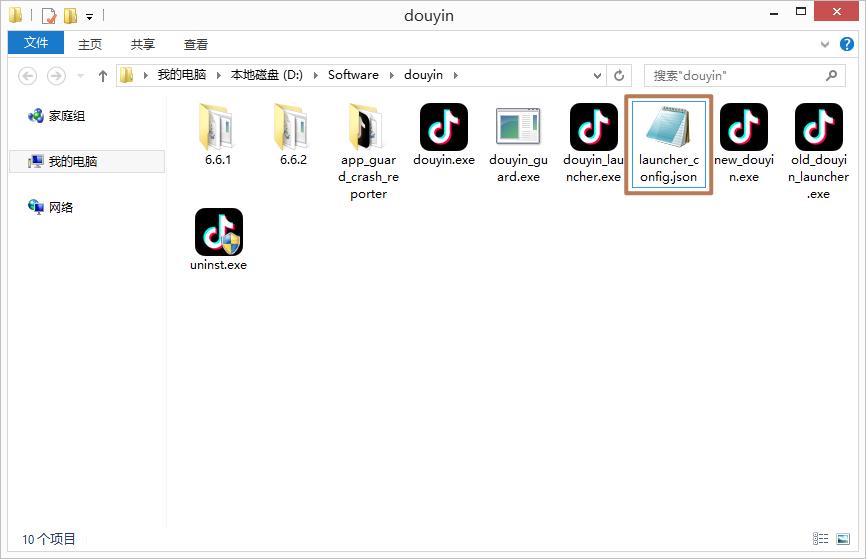Expand the arrow after Software in path
The height and width of the screenshot is (559, 866).
pos(392,75)
